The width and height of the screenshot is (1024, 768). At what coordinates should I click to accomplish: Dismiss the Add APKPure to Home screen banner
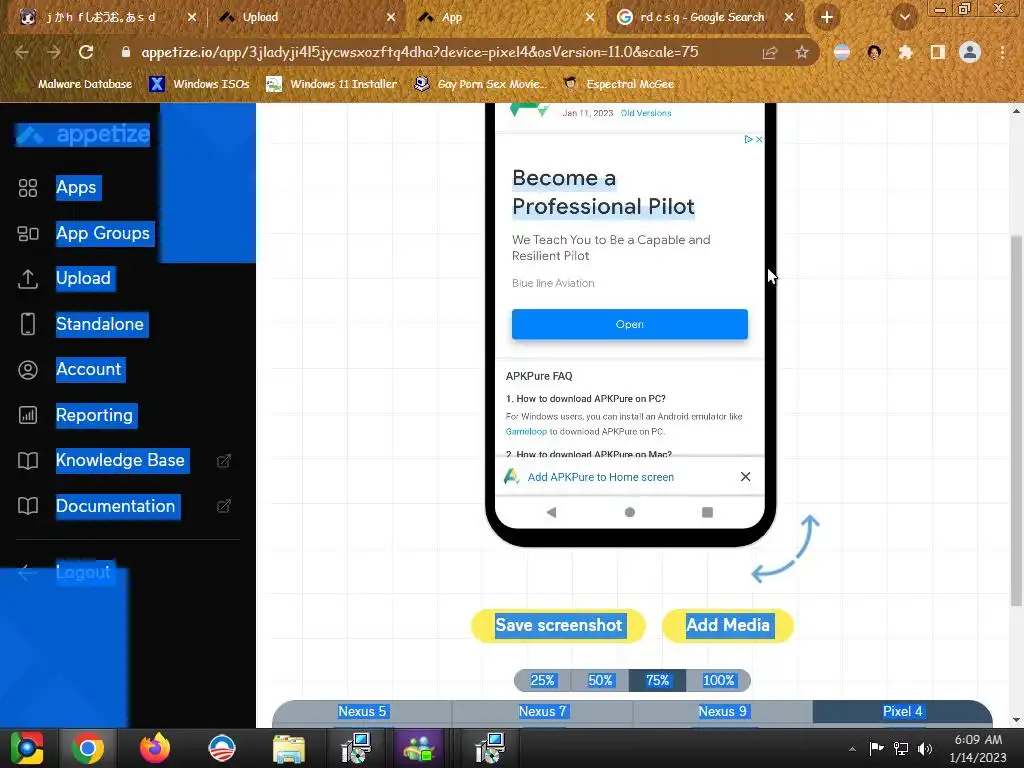tap(745, 477)
